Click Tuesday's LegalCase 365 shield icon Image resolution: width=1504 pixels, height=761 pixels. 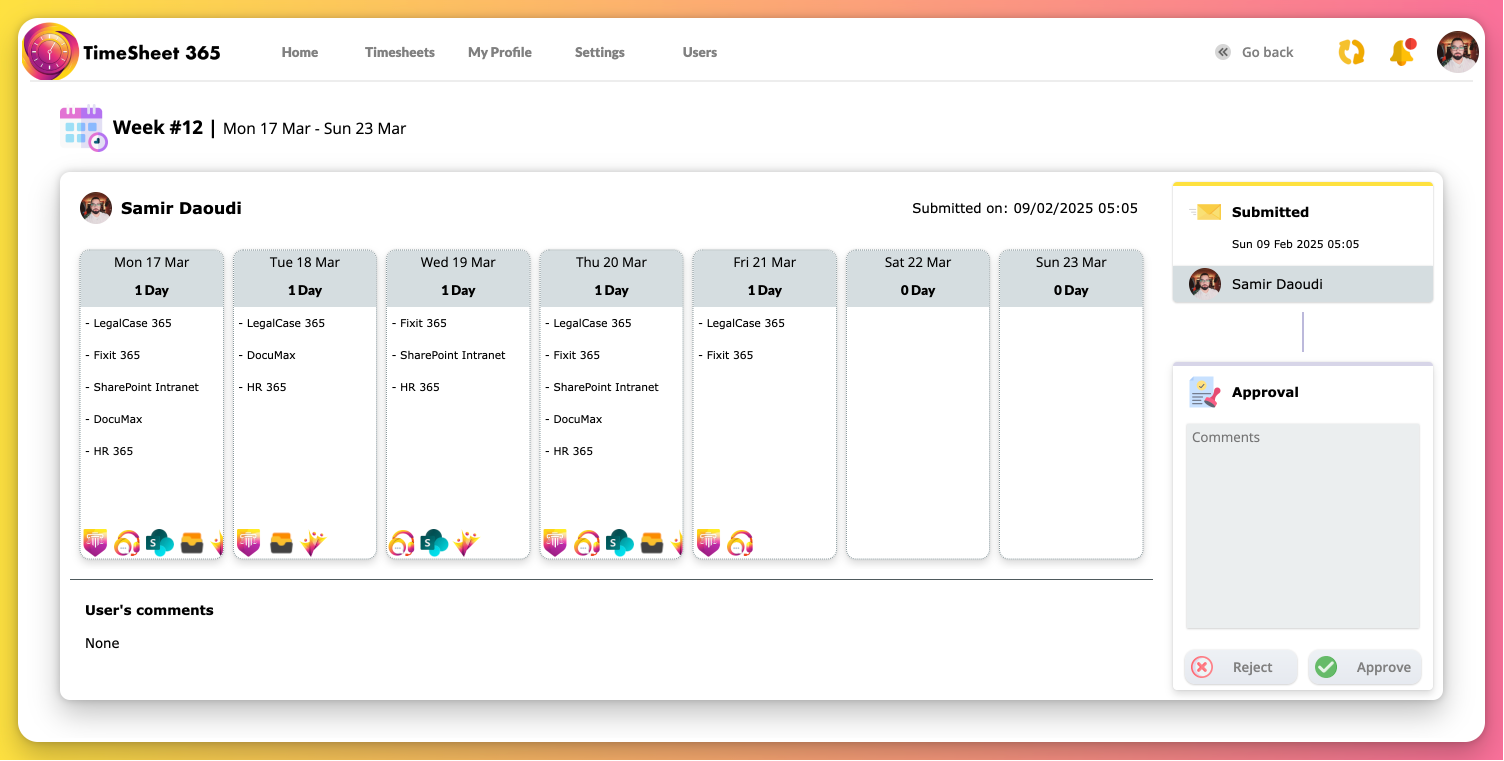[249, 543]
